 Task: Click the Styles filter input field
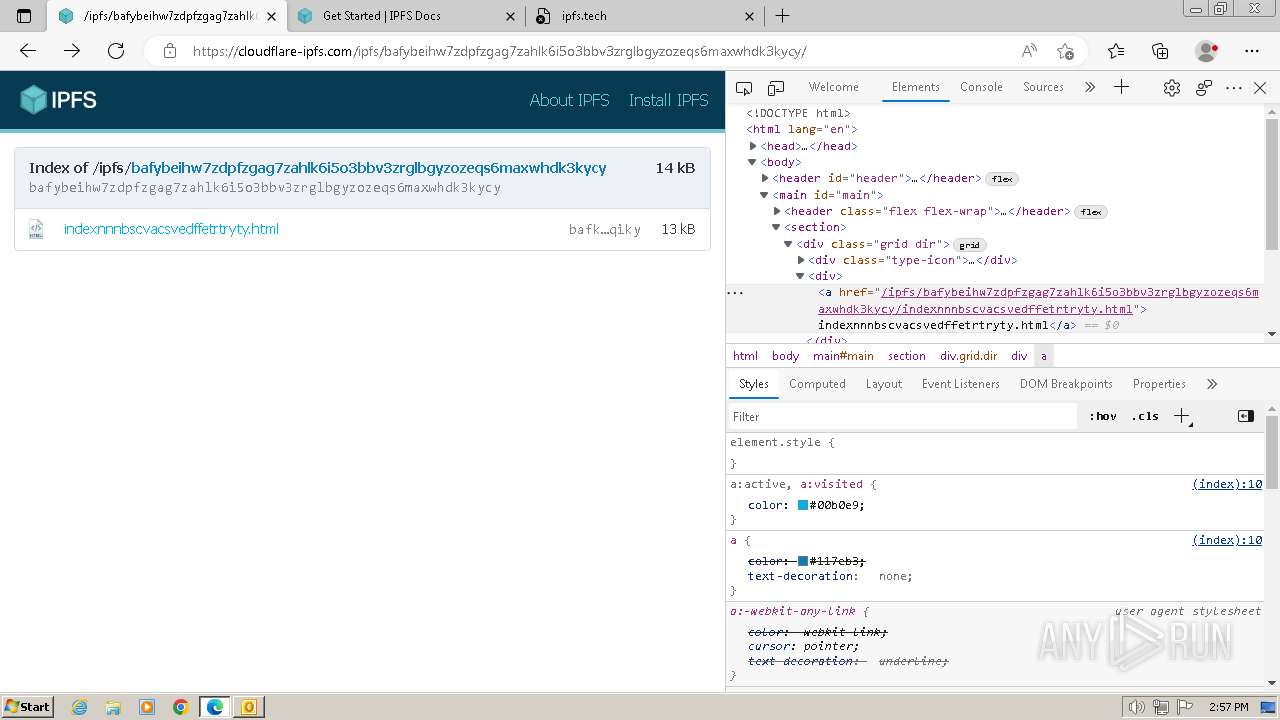pos(902,416)
